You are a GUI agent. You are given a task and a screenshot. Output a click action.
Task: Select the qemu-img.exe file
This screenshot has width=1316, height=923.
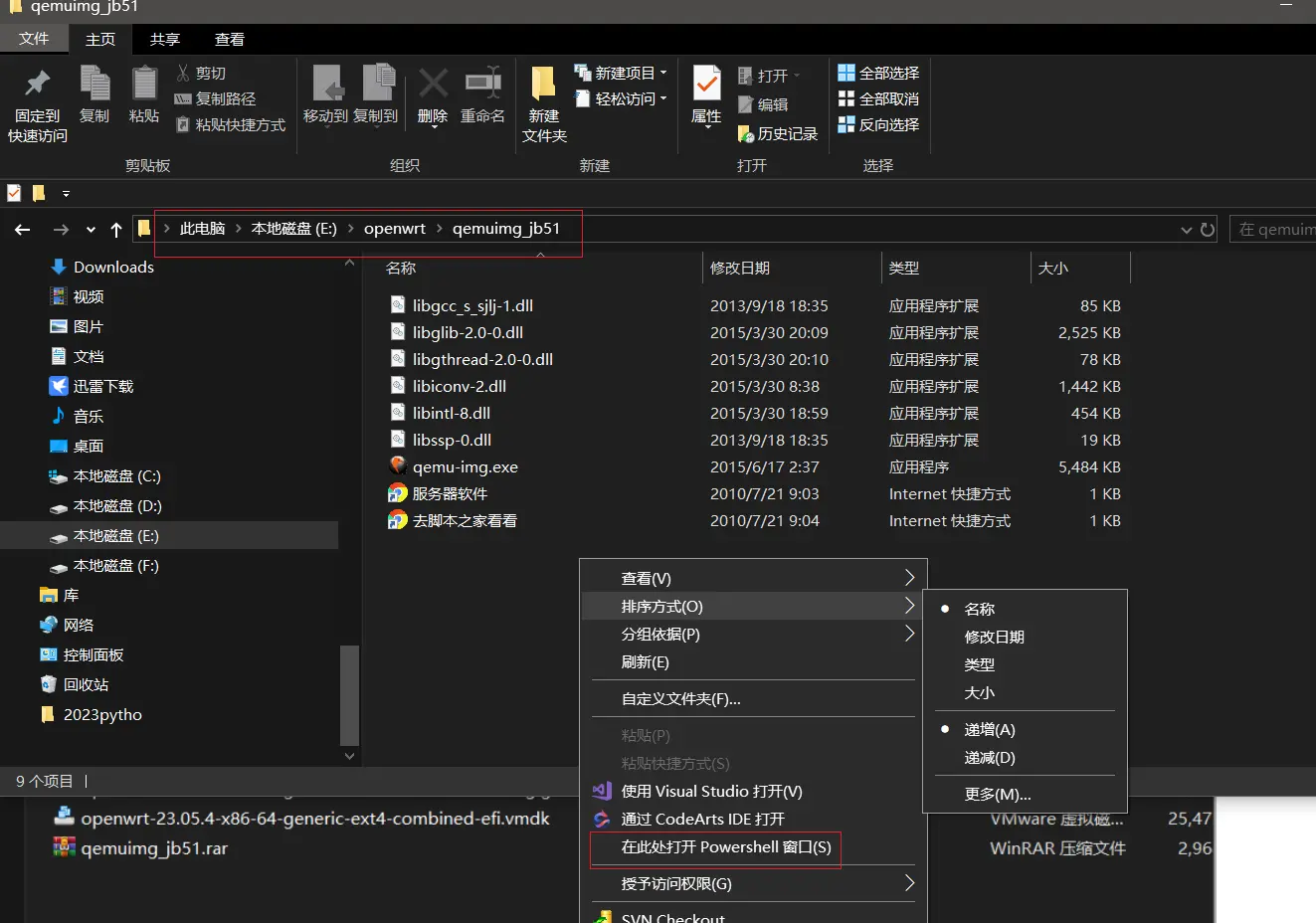(x=465, y=466)
